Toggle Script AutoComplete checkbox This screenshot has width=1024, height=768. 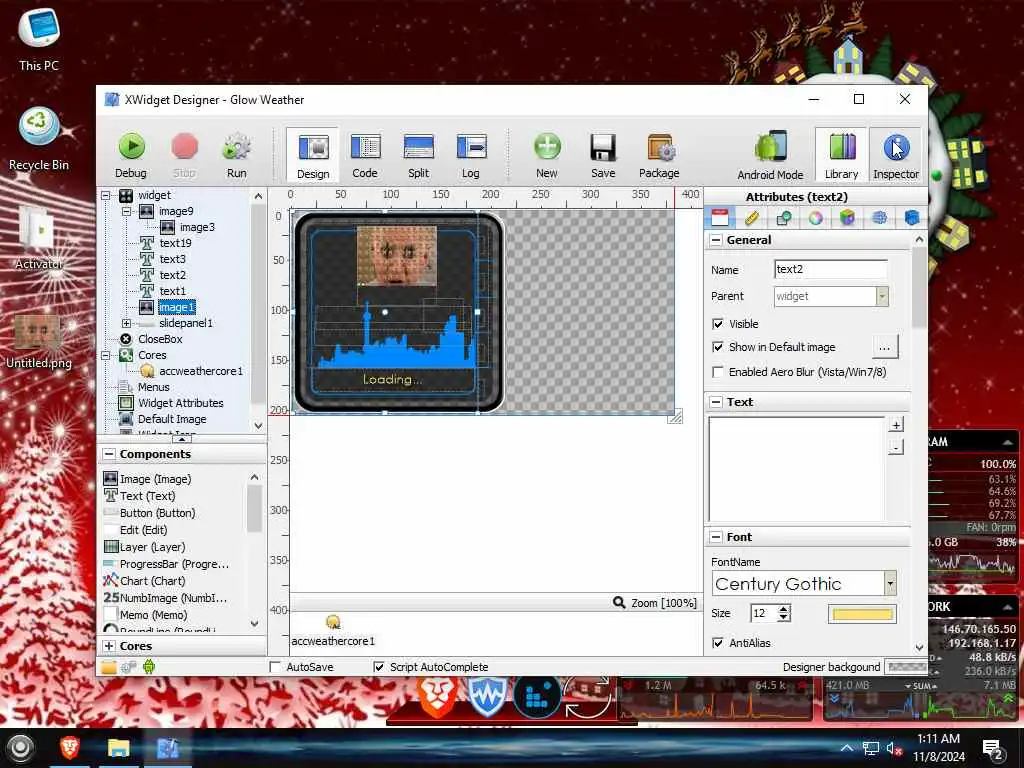(379, 667)
